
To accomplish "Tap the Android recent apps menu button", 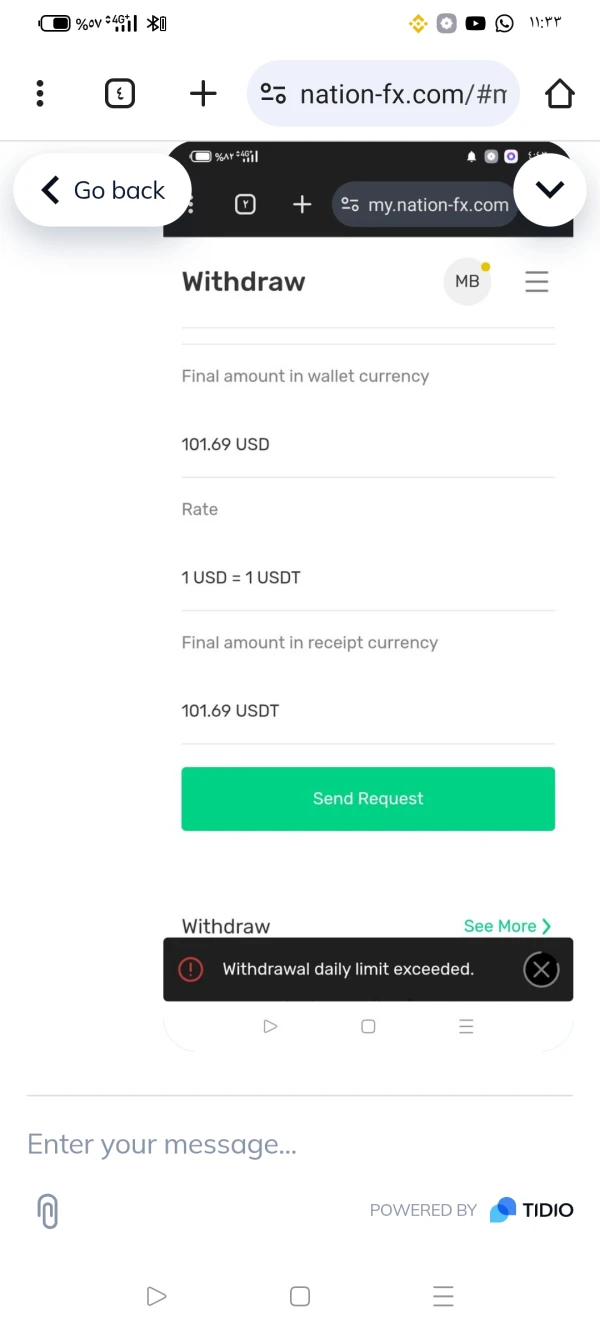I will pyautogui.click(x=443, y=1297).
